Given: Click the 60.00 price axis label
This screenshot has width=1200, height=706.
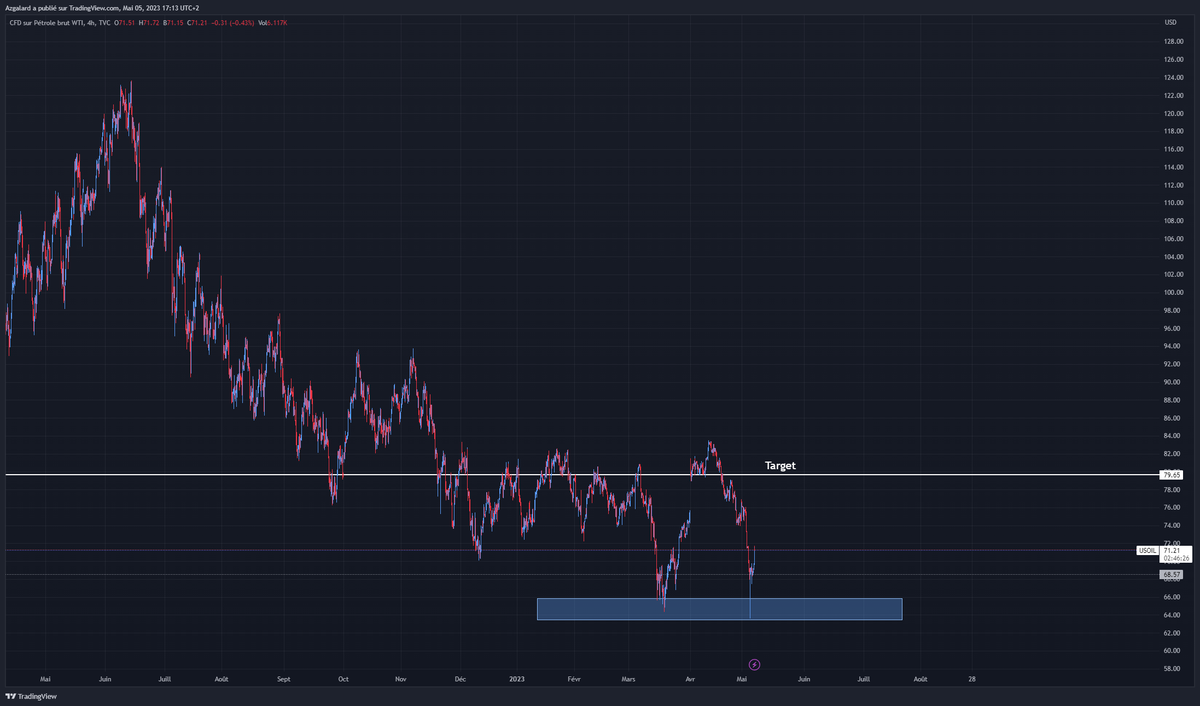Looking at the screenshot, I should click(1174, 651).
